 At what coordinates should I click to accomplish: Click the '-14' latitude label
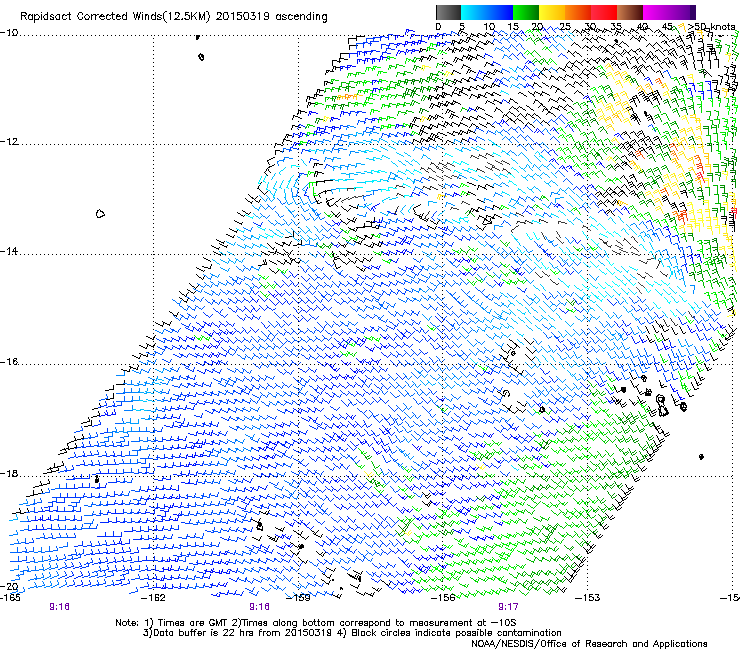click(x=9, y=252)
